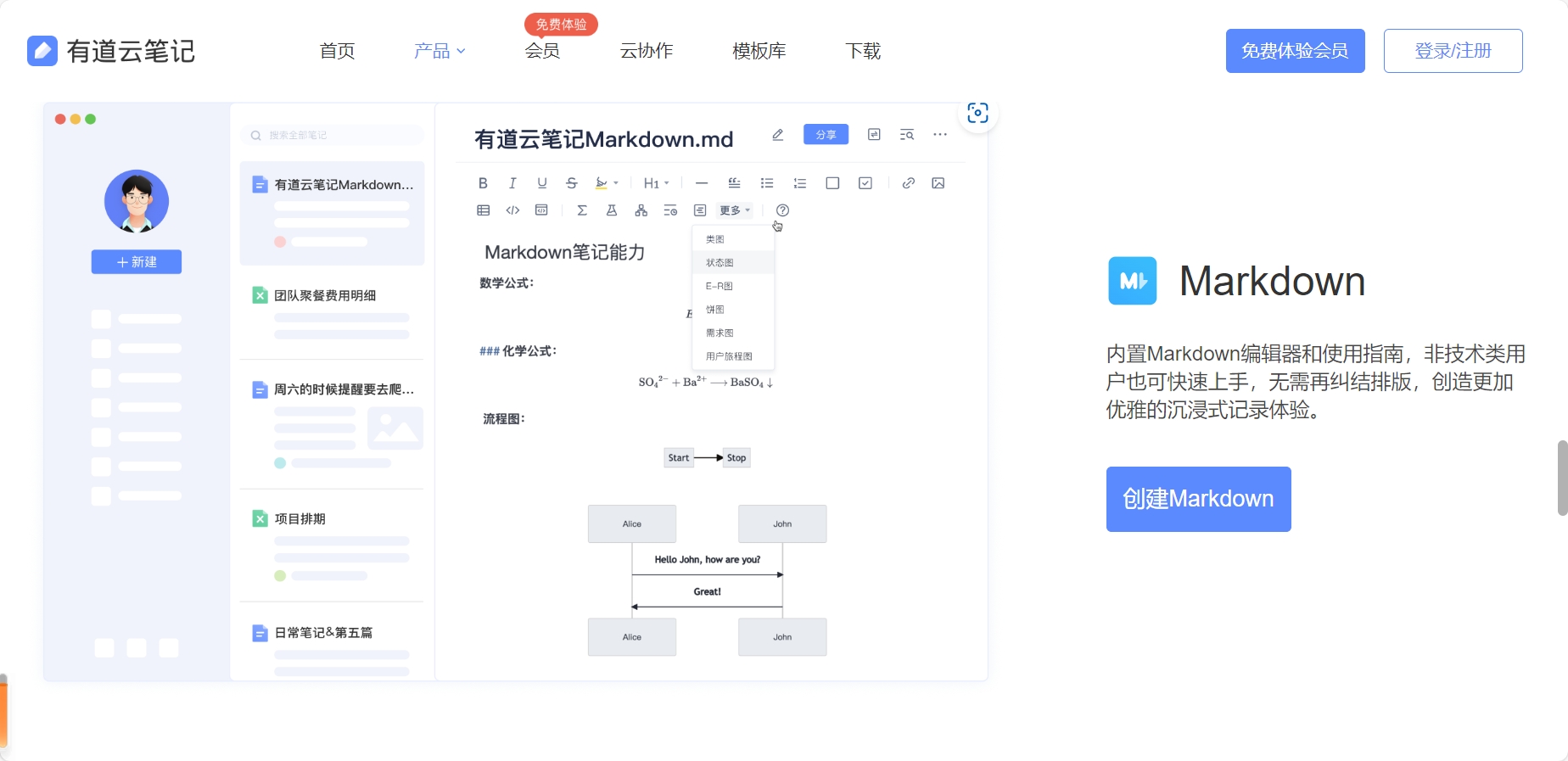Click the Markdown M↓ logo icon
This screenshot has height=761, width=1568.
[1133, 281]
